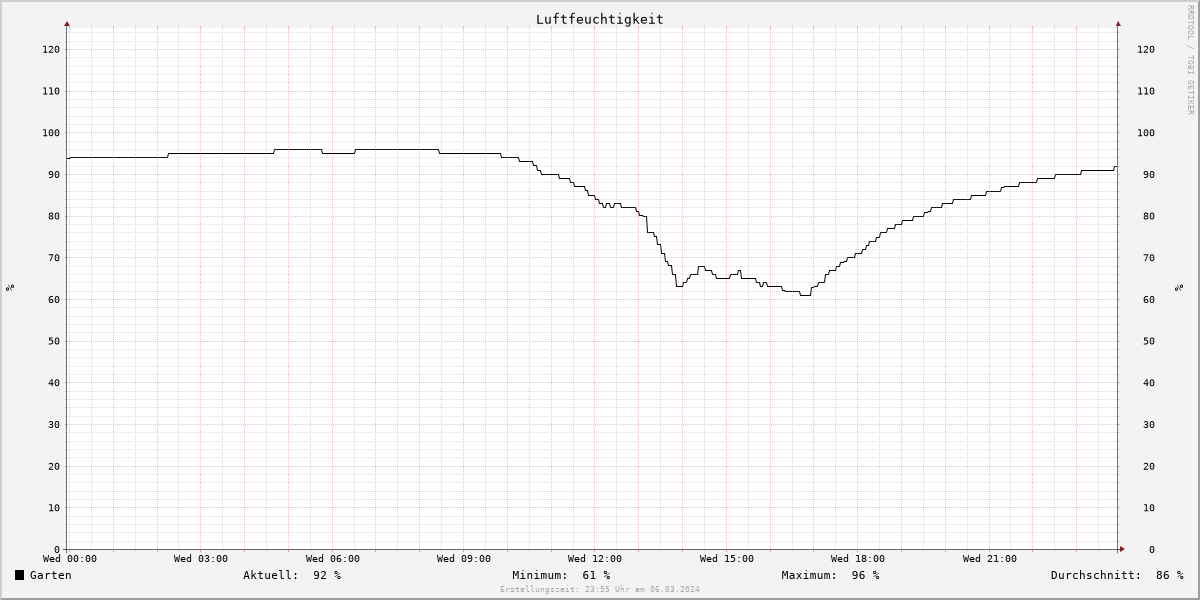Viewport: 1200px width, 600px height.
Task: Click the 60 label on right axis
Action: (x=1149, y=299)
